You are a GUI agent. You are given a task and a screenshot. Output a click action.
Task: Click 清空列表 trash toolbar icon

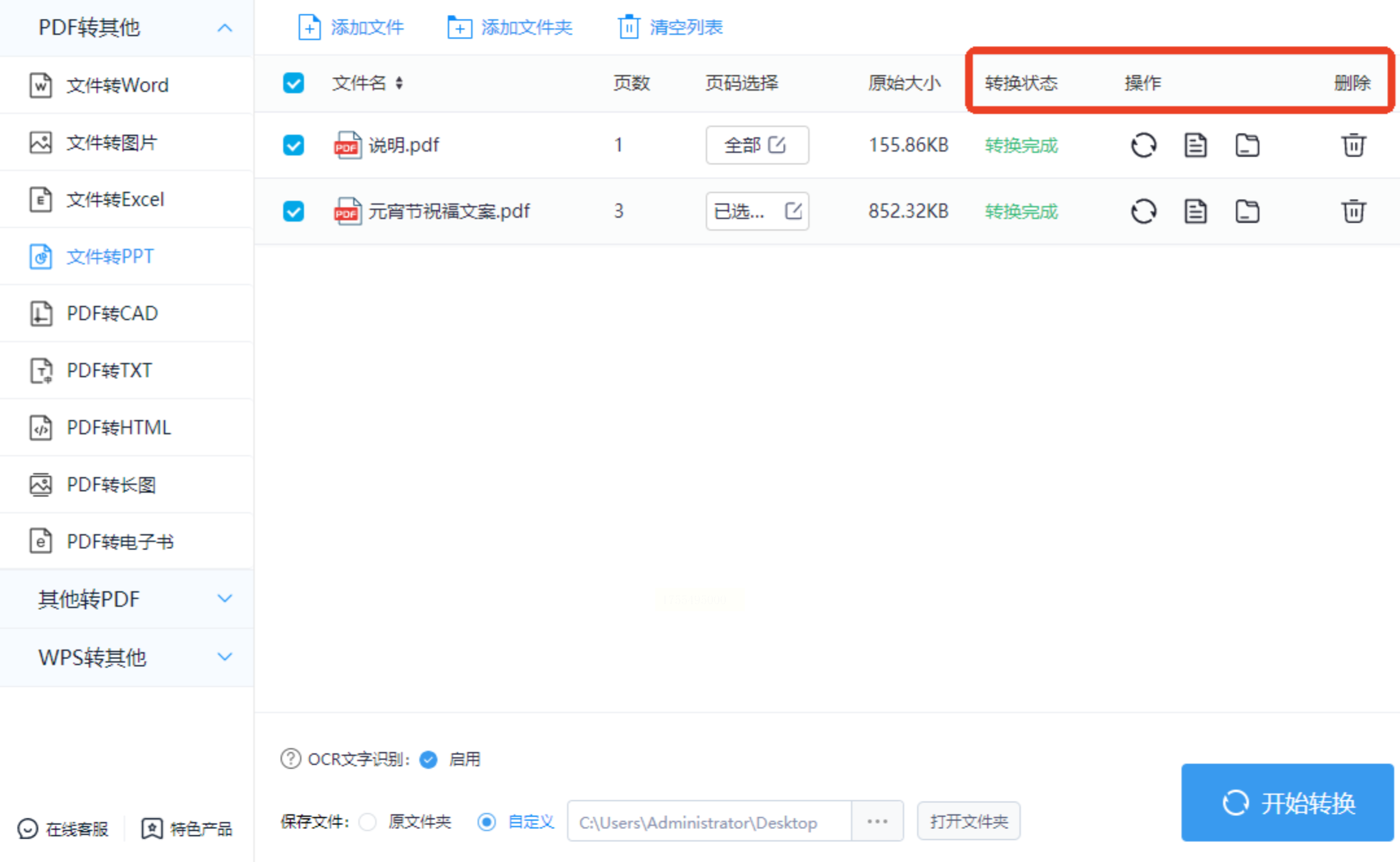pyautogui.click(x=628, y=27)
